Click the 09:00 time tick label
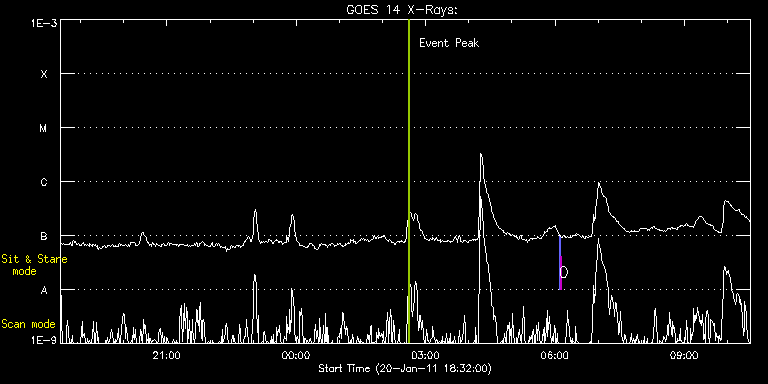The width and height of the screenshot is (768, 384). (684, 356)
